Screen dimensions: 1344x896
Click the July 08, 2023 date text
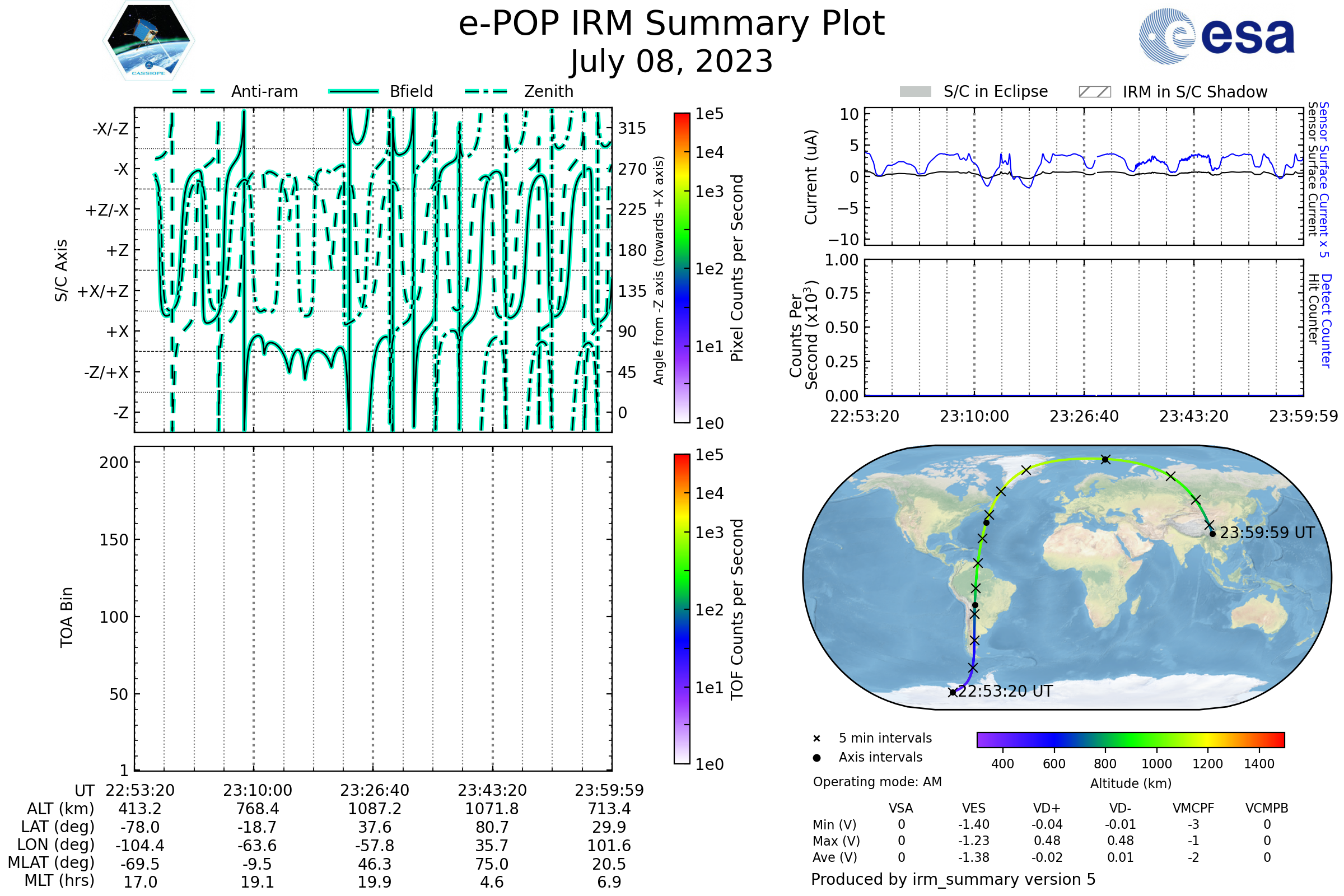pyautogui.click(x=671, y=62)
